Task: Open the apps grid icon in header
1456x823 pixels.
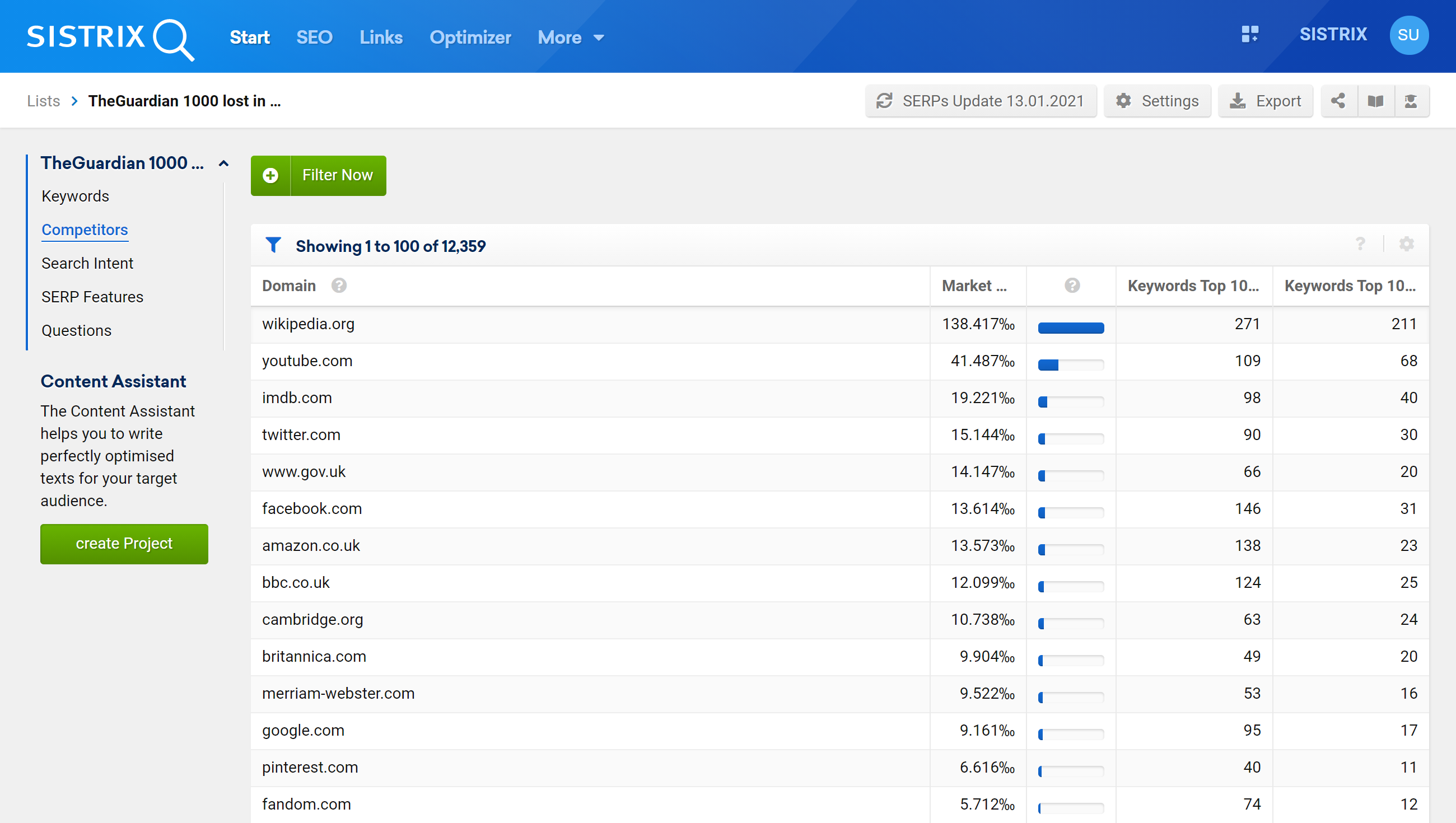Action: point(1250,35)
